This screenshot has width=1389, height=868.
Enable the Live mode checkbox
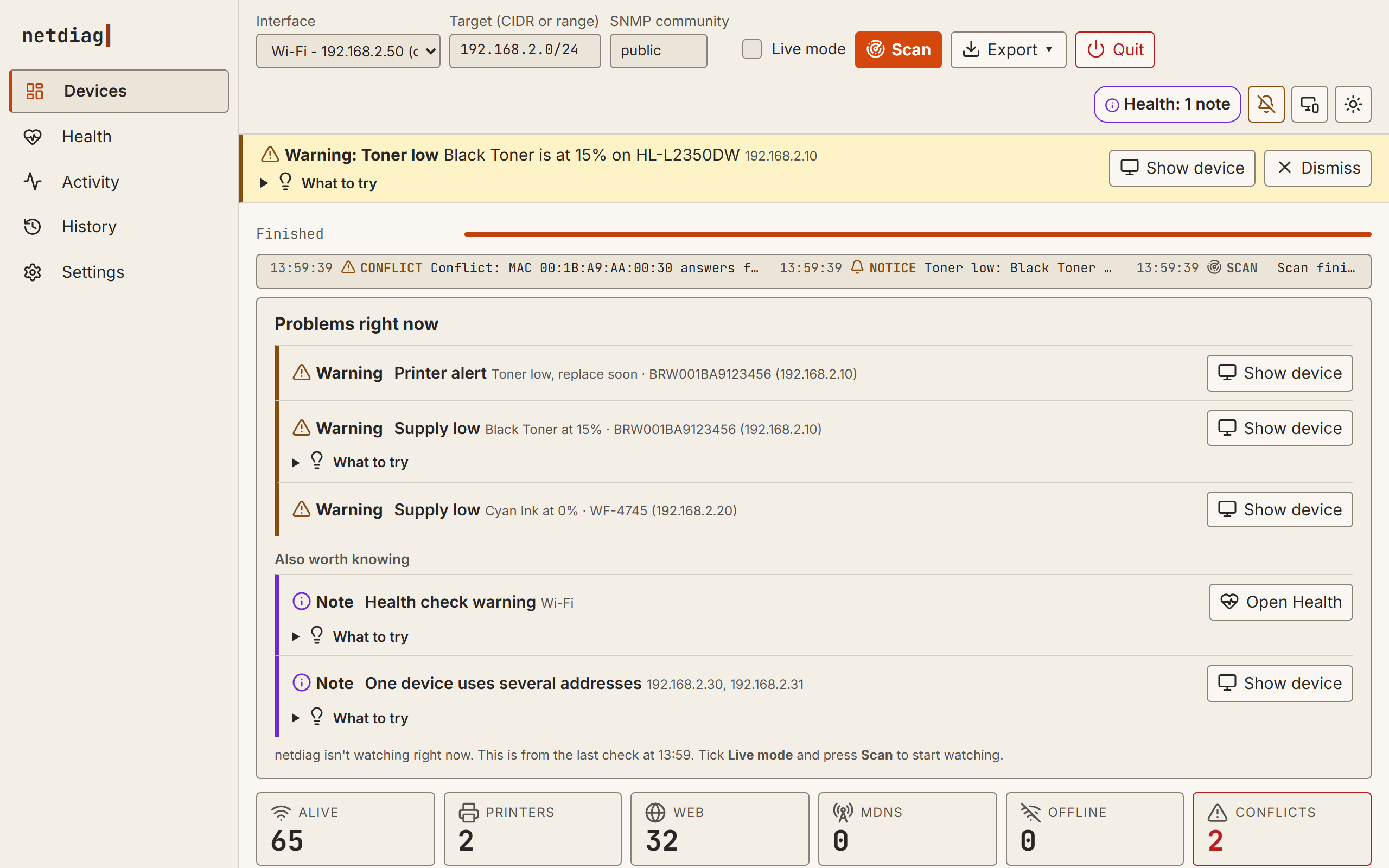pyautogui.click(x=752, y=49)
